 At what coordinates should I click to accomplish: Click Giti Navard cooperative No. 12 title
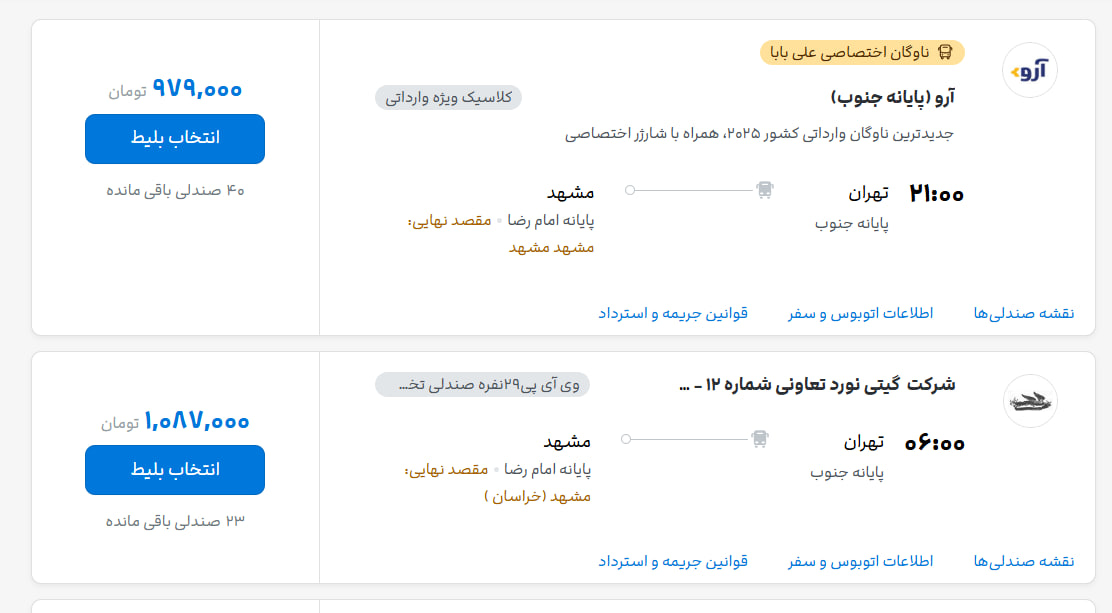(x=817, y=385)
